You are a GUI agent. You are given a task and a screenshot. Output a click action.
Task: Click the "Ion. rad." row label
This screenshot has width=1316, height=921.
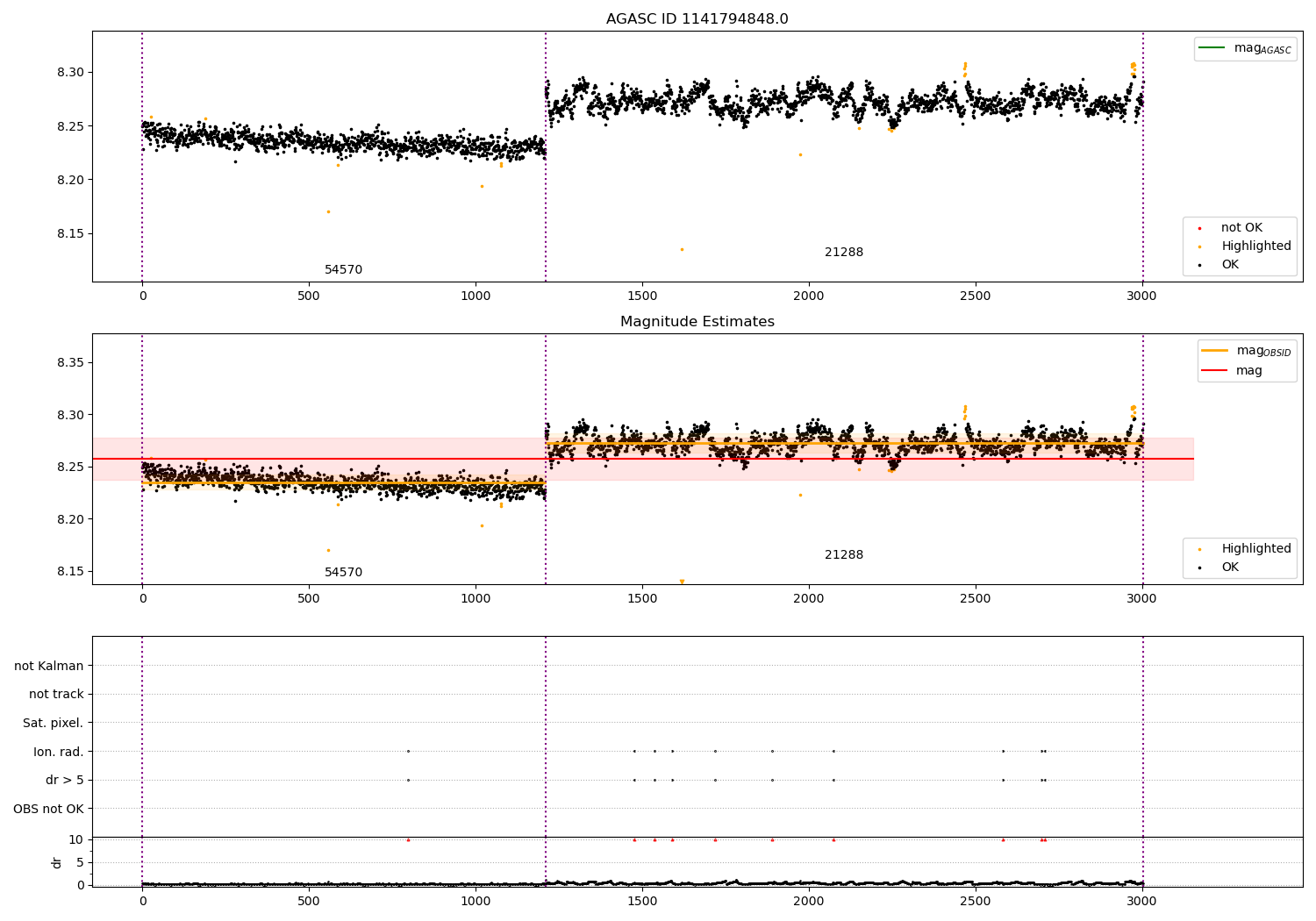coord(59,752)
